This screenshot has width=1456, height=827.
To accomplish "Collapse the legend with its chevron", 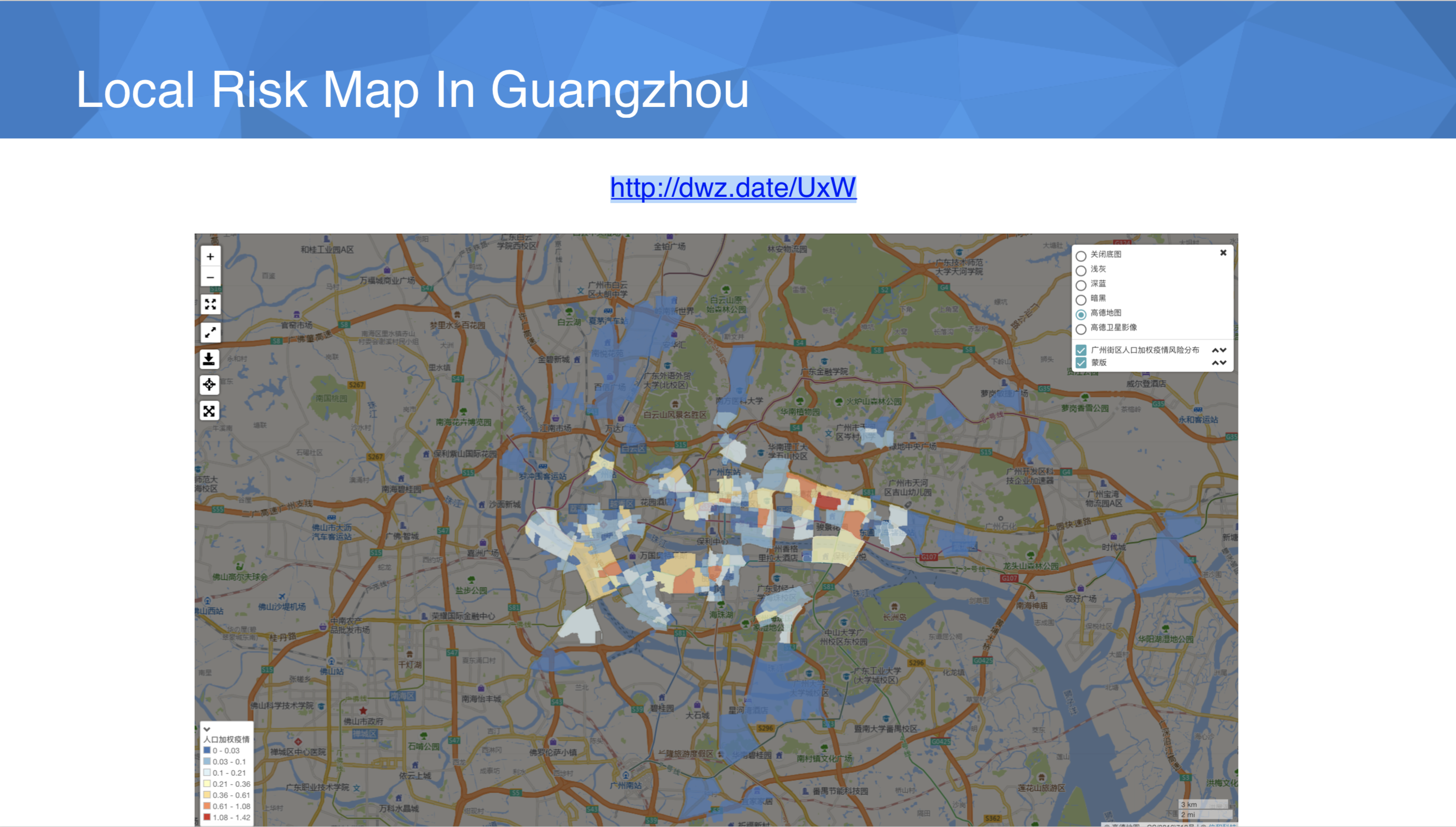I will (207, 729).
